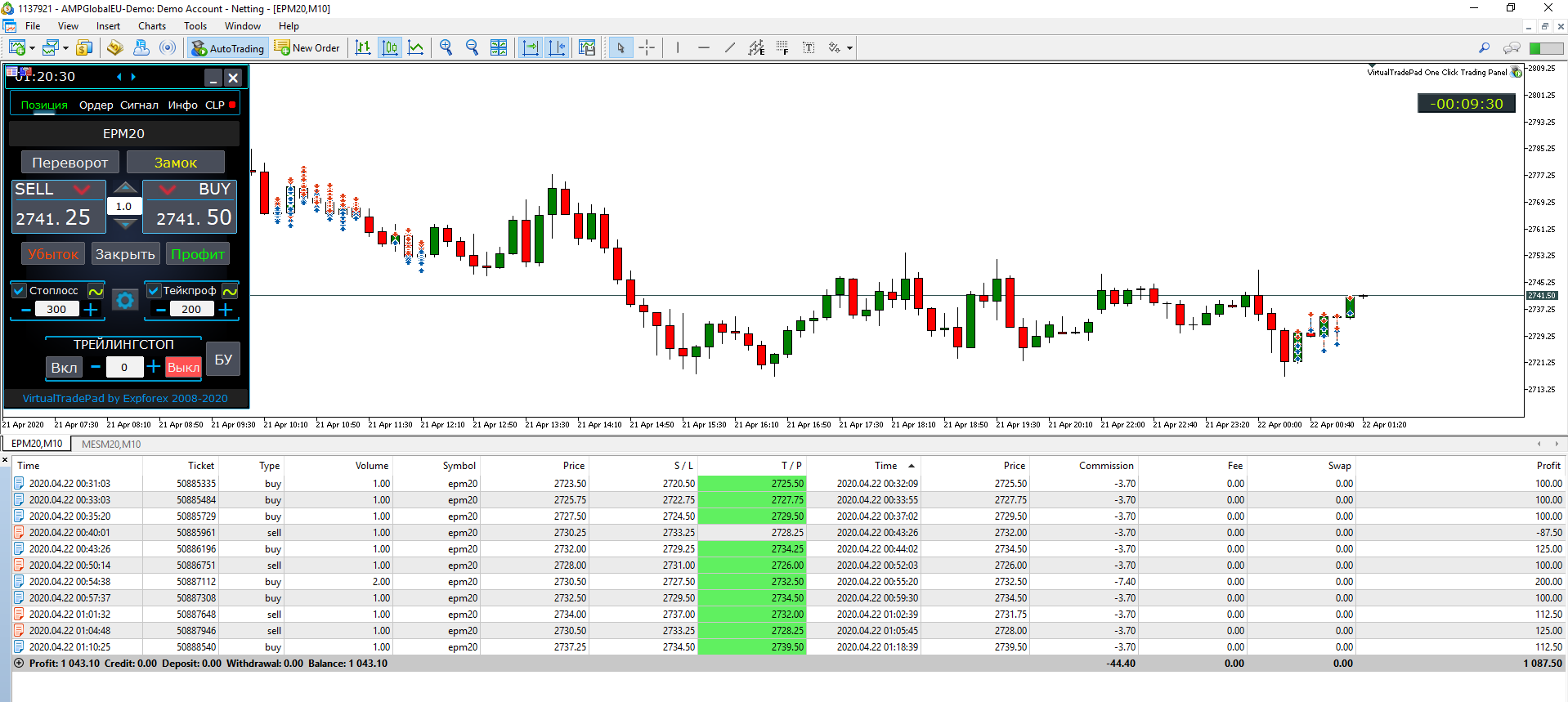The image size is (1568, 702).
Task: Switch to the Ордер panel tab
Action: pos(96,105)
